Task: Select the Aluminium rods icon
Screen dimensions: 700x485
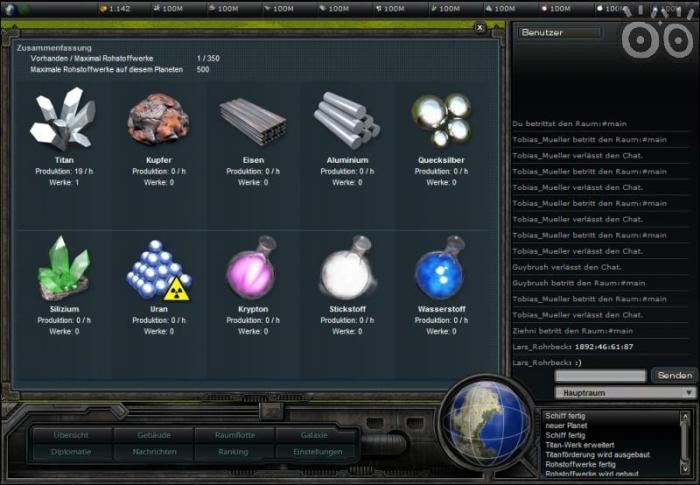Action: [x=347, y=120]
